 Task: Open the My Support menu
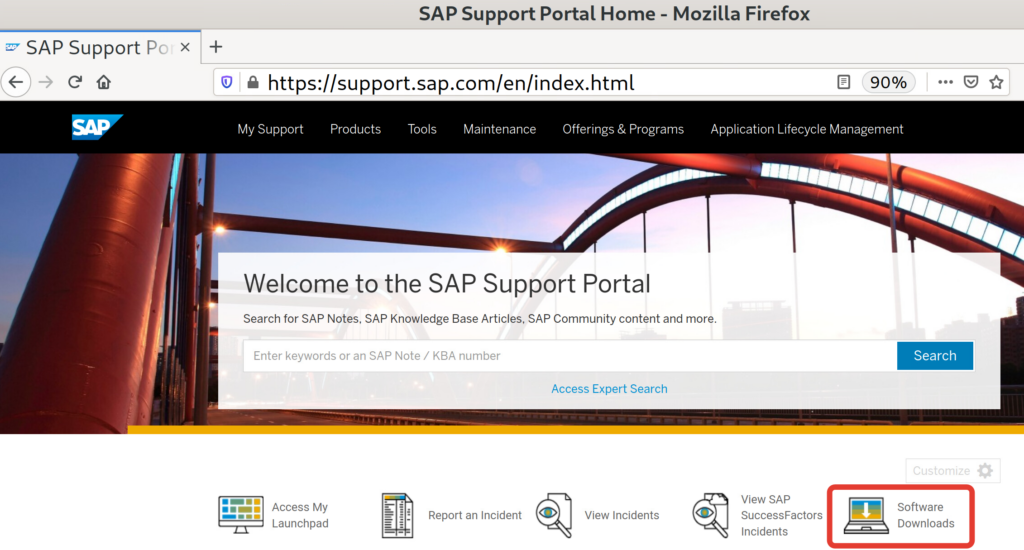coord(270,129)
